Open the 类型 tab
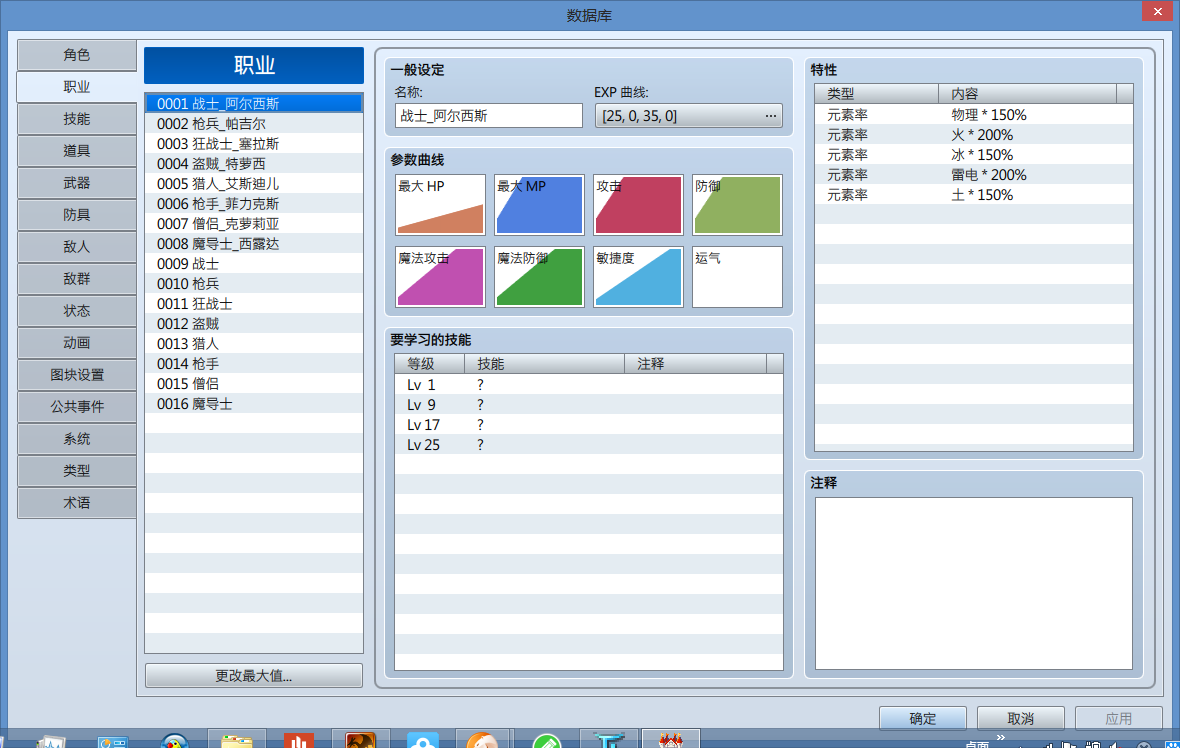 [77, 470]
